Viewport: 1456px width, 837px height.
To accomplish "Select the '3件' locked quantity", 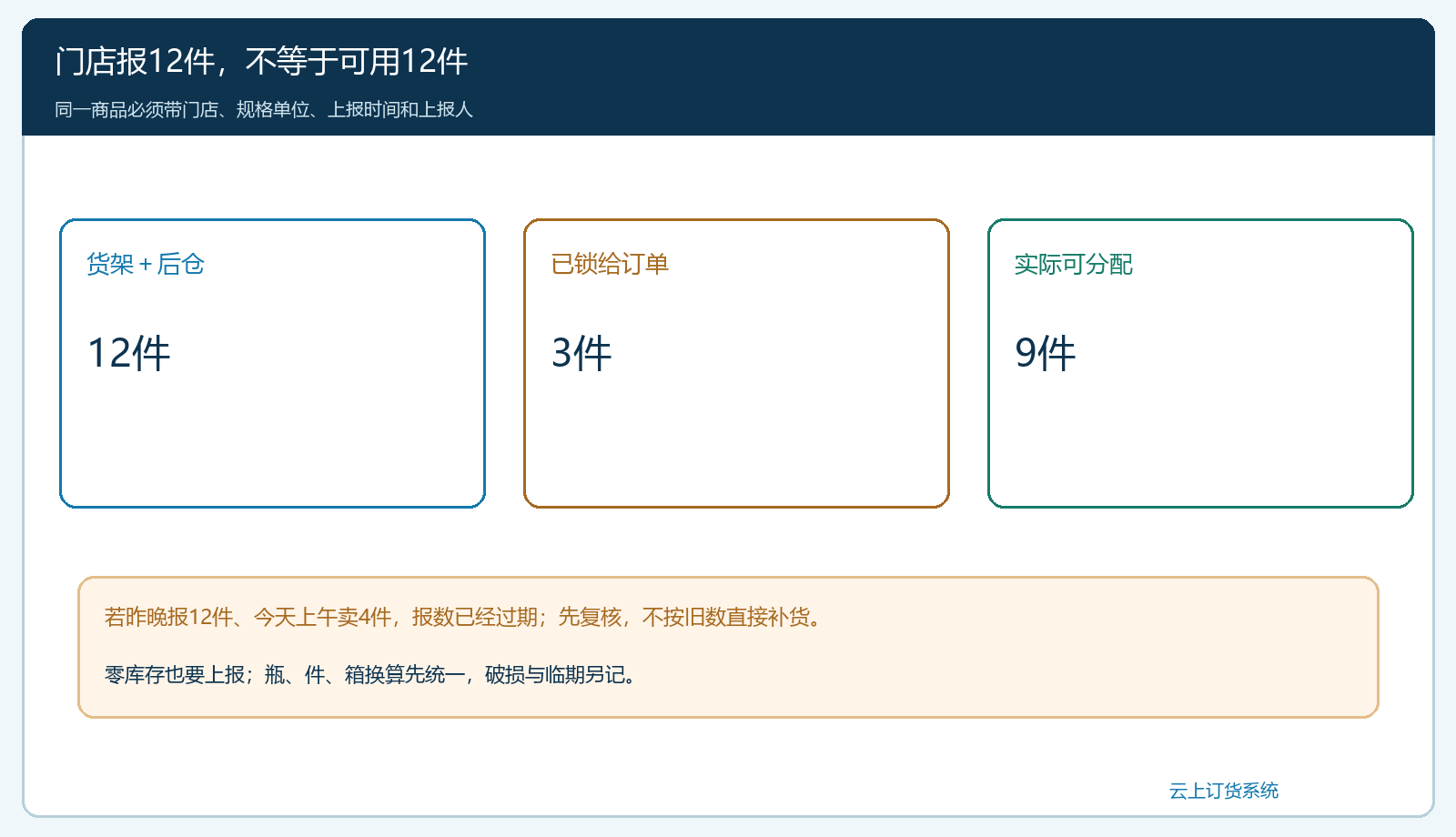I will coord(581,353).
